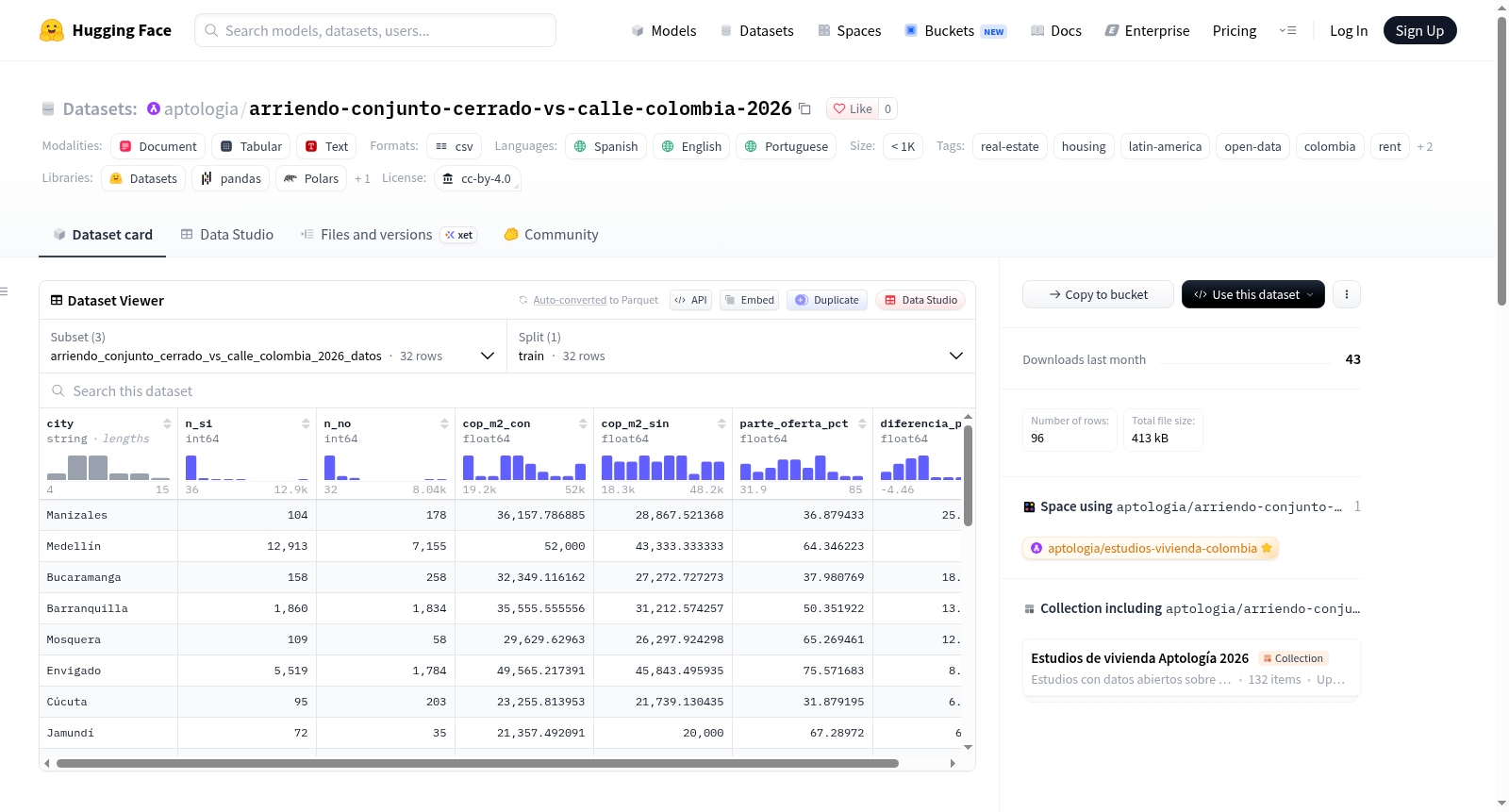This screenshot has width=1509, height=812.
Task: Click the Copy to bucket button
Action: pos(1098,294)
